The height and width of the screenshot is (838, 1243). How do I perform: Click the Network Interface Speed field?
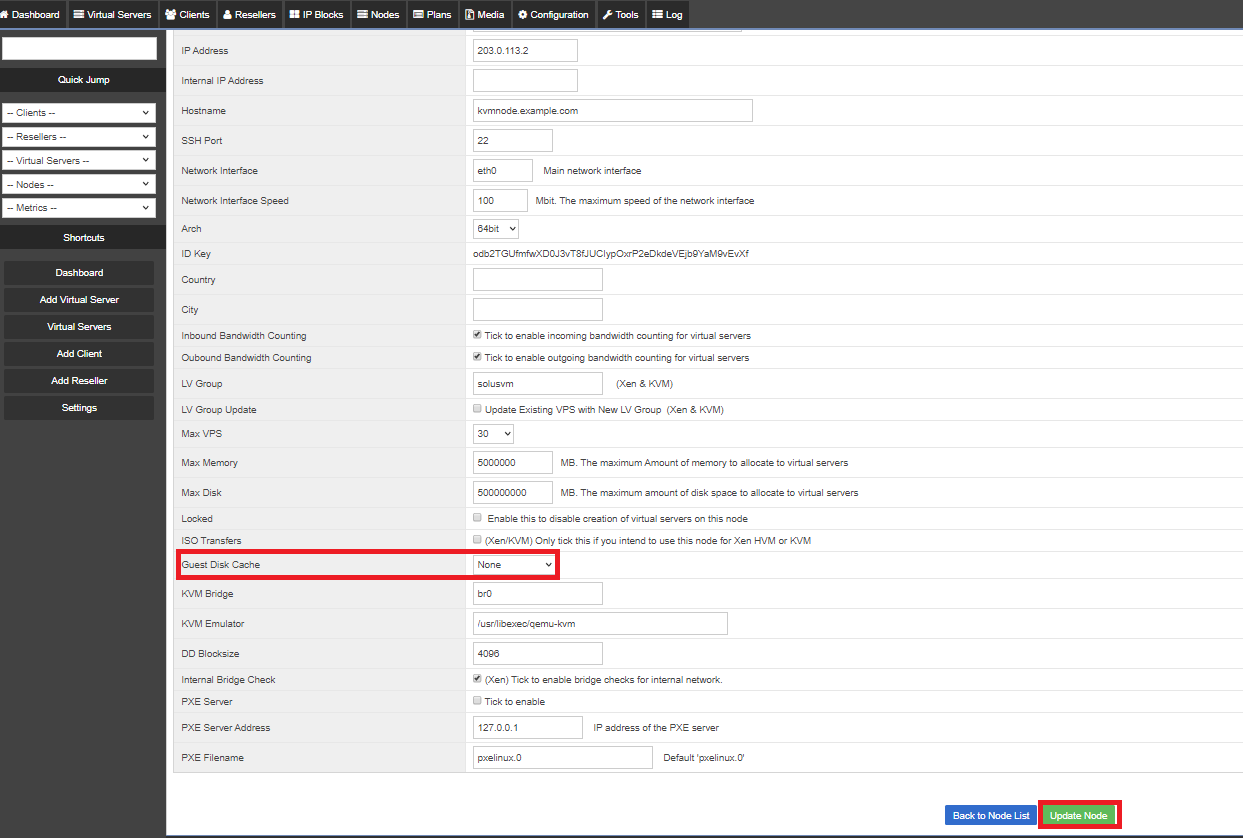500,201
